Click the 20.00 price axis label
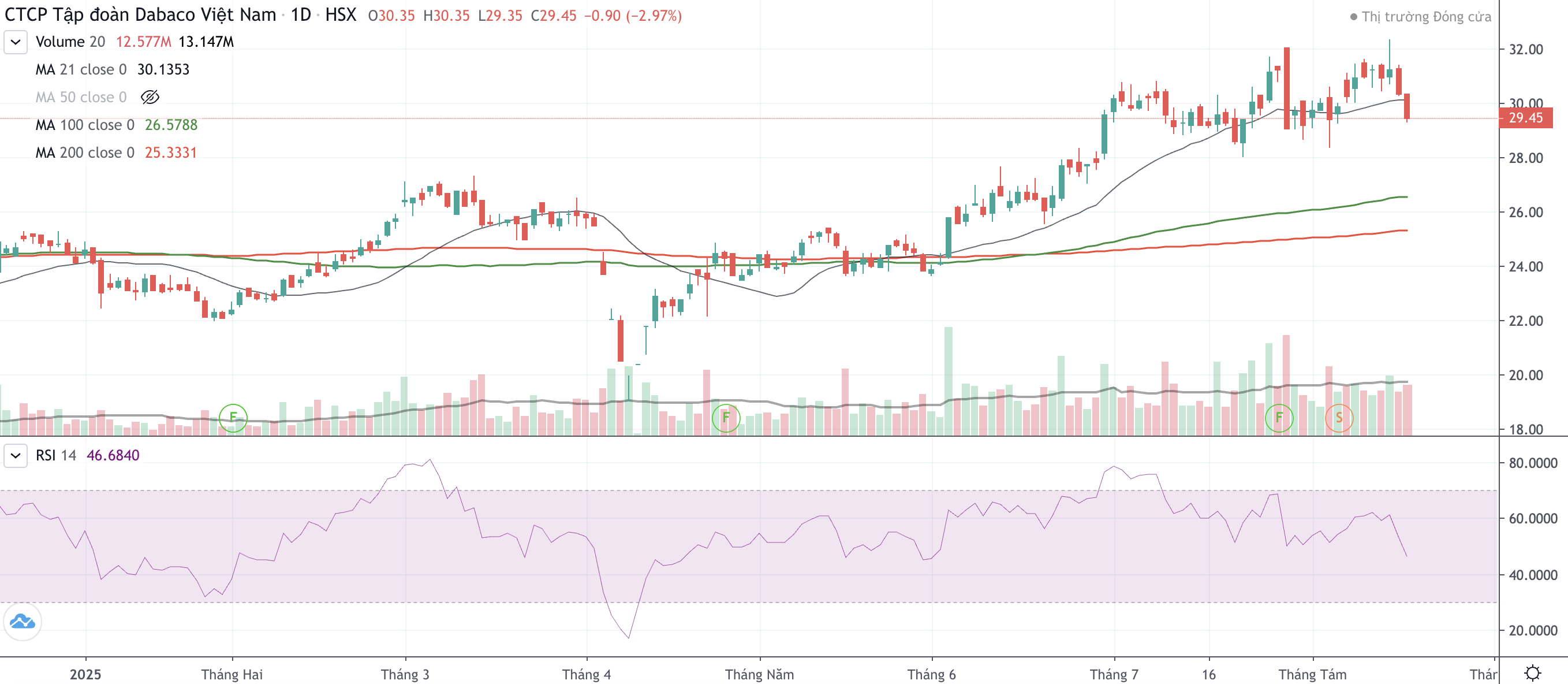Viewport: 1568px width, 684px height. click(x=1525, y=375)
